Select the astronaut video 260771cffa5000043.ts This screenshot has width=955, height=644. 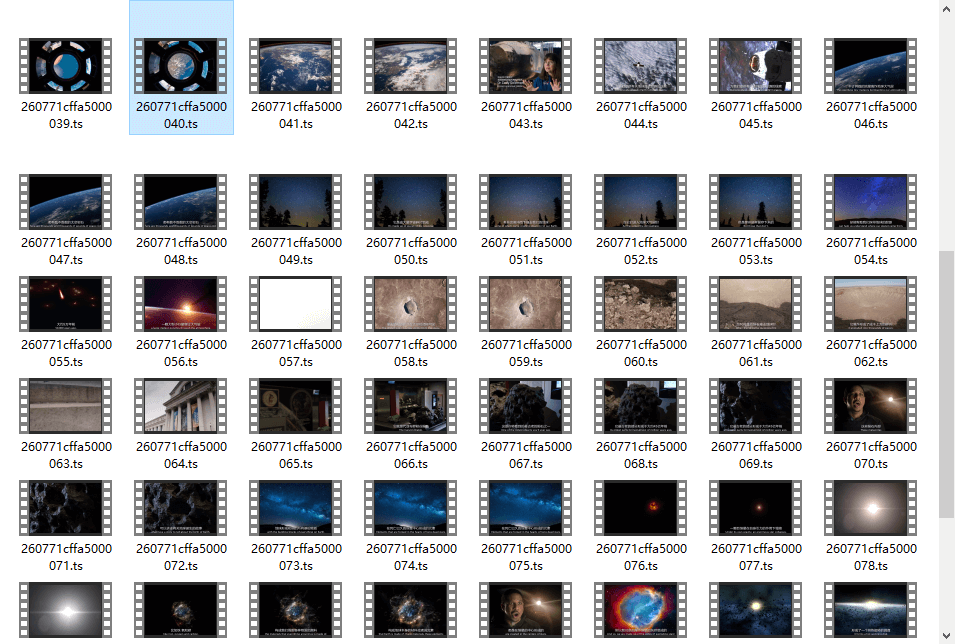click(x=526, y=67)
